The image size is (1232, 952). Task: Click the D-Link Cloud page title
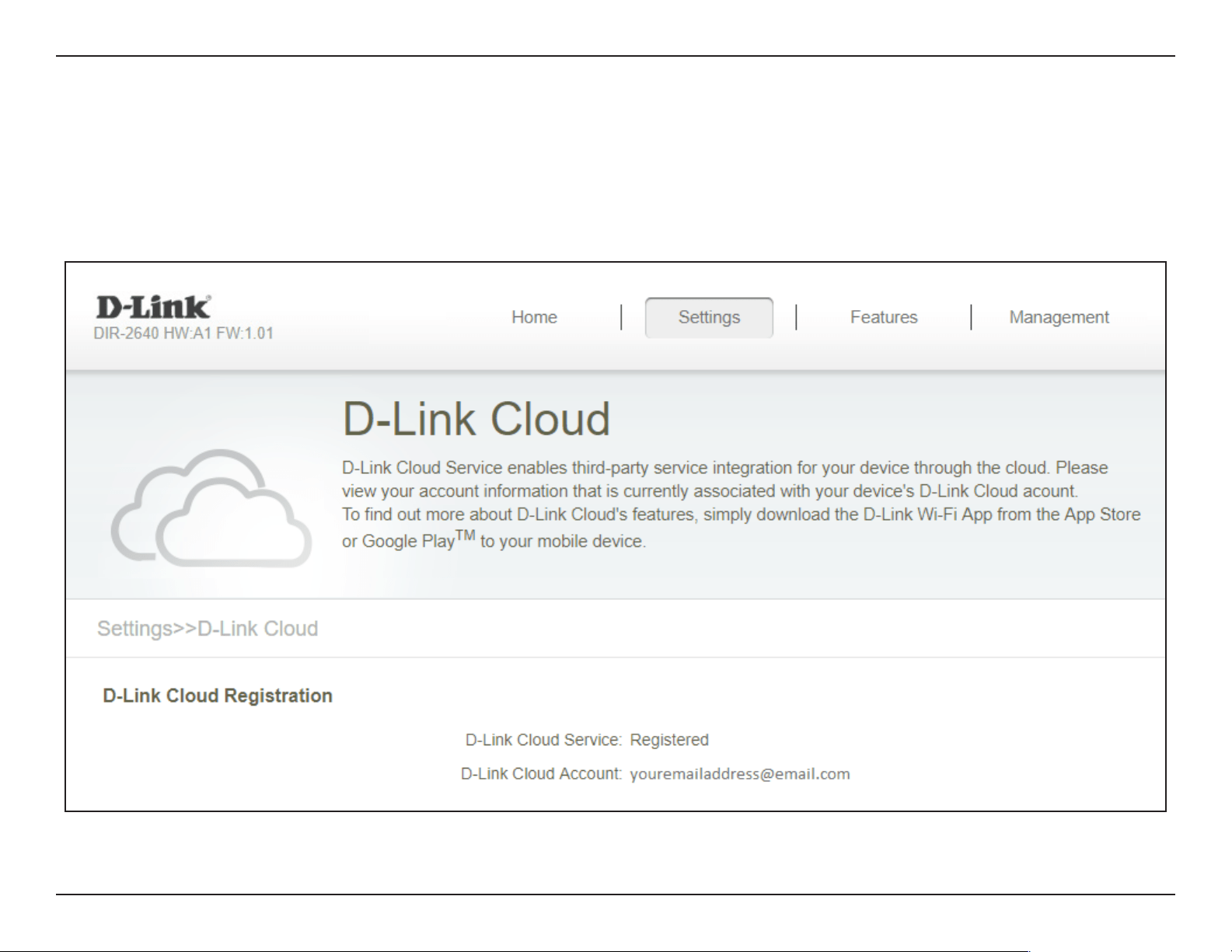coord(476,420)
